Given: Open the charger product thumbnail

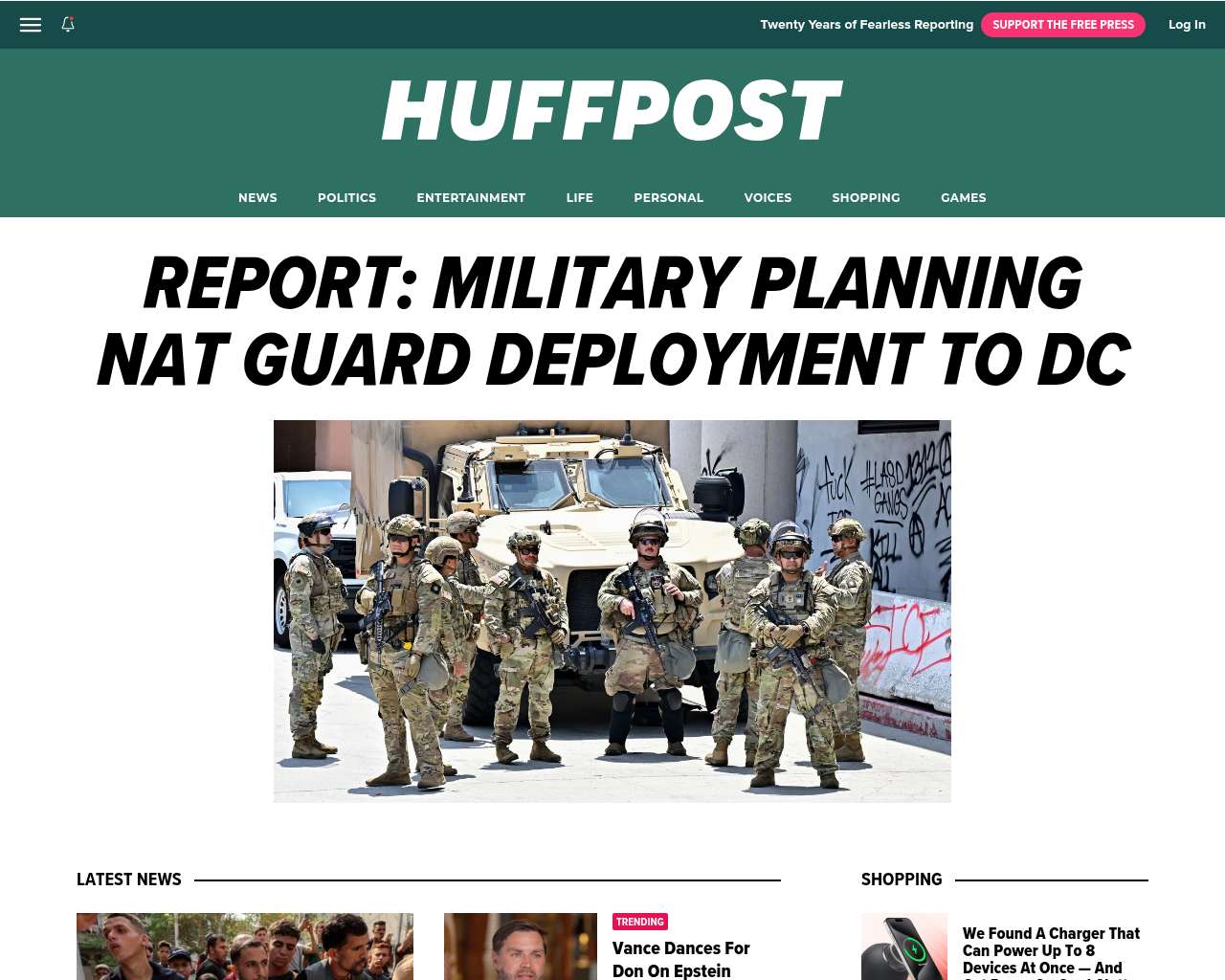Looking at the screenshot, I should point(904,947).
